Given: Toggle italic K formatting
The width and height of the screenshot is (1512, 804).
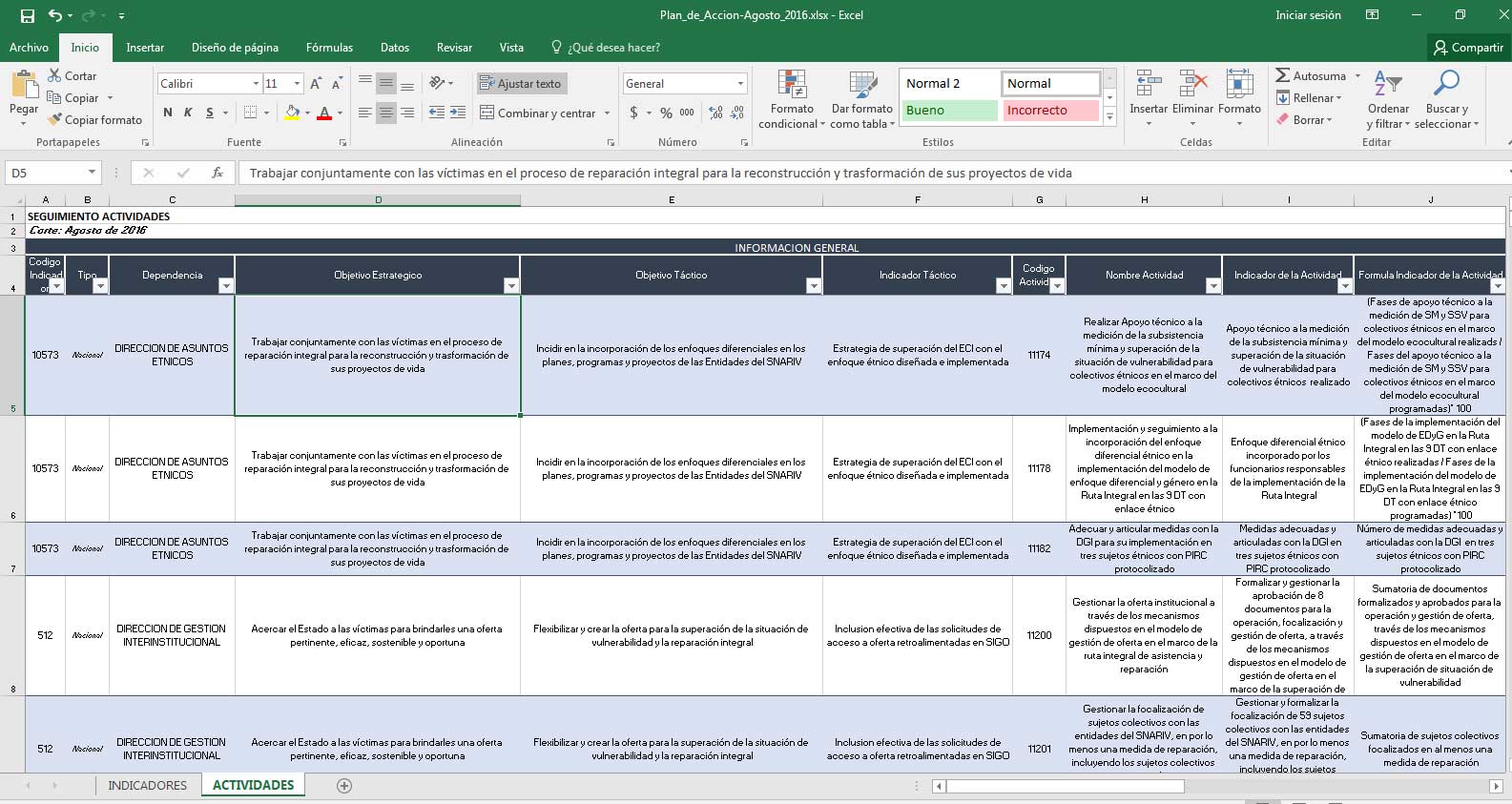Looking at the screenshot, I should [188, 113].
